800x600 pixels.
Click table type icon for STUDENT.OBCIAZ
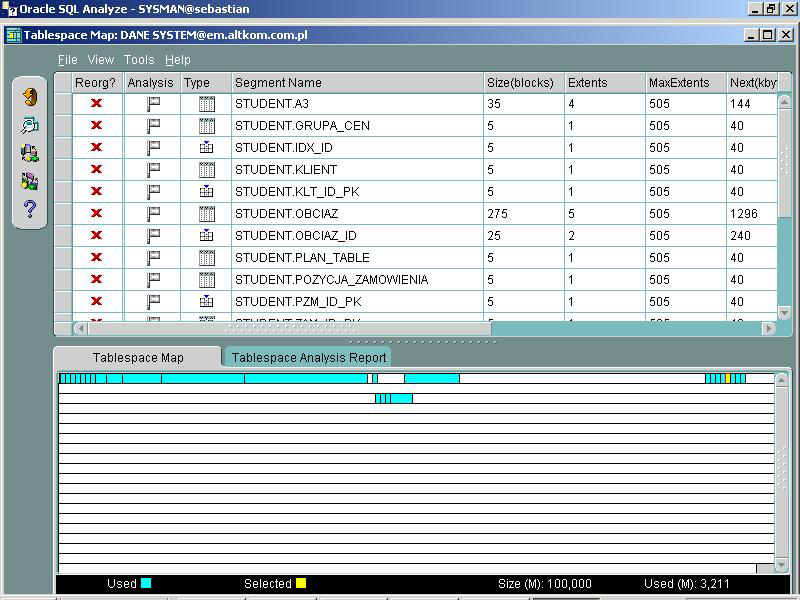[x=207, y=214]
